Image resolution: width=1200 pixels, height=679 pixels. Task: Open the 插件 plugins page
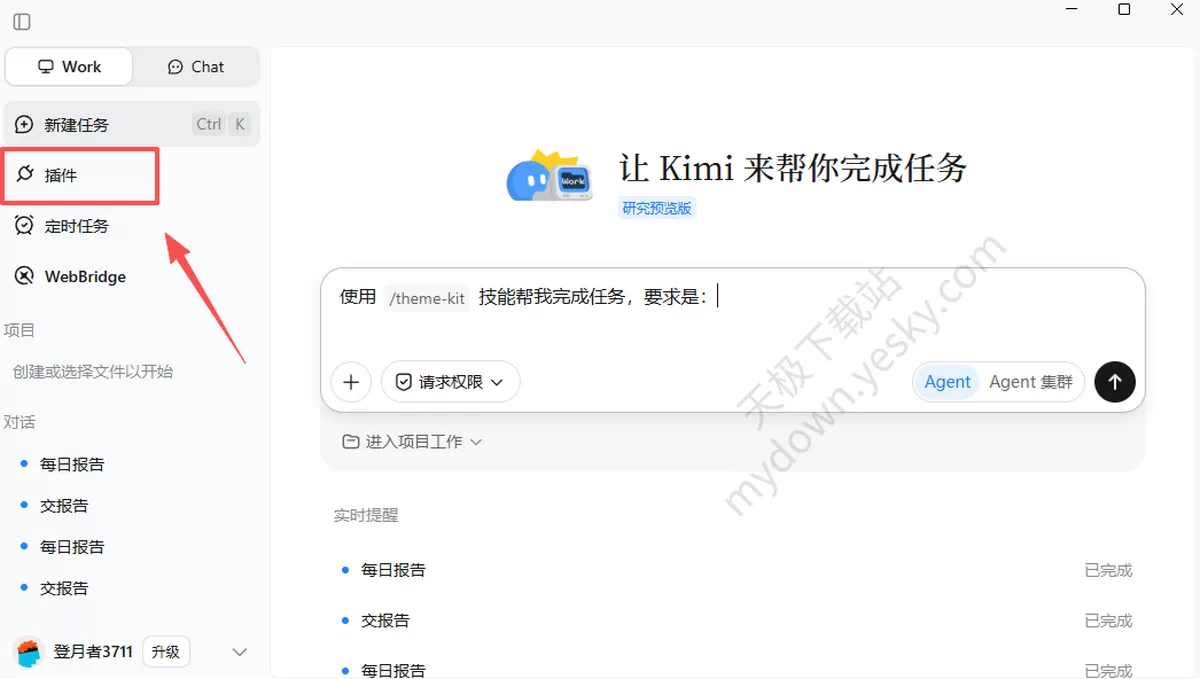tap(80, 175)
